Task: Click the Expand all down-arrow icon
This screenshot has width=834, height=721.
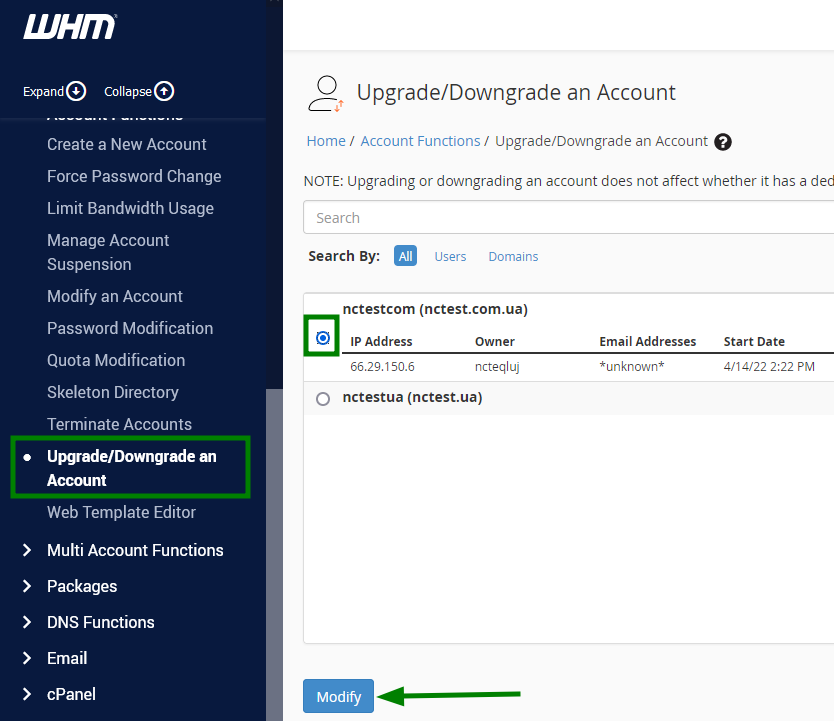Action: tap(76, 91)
